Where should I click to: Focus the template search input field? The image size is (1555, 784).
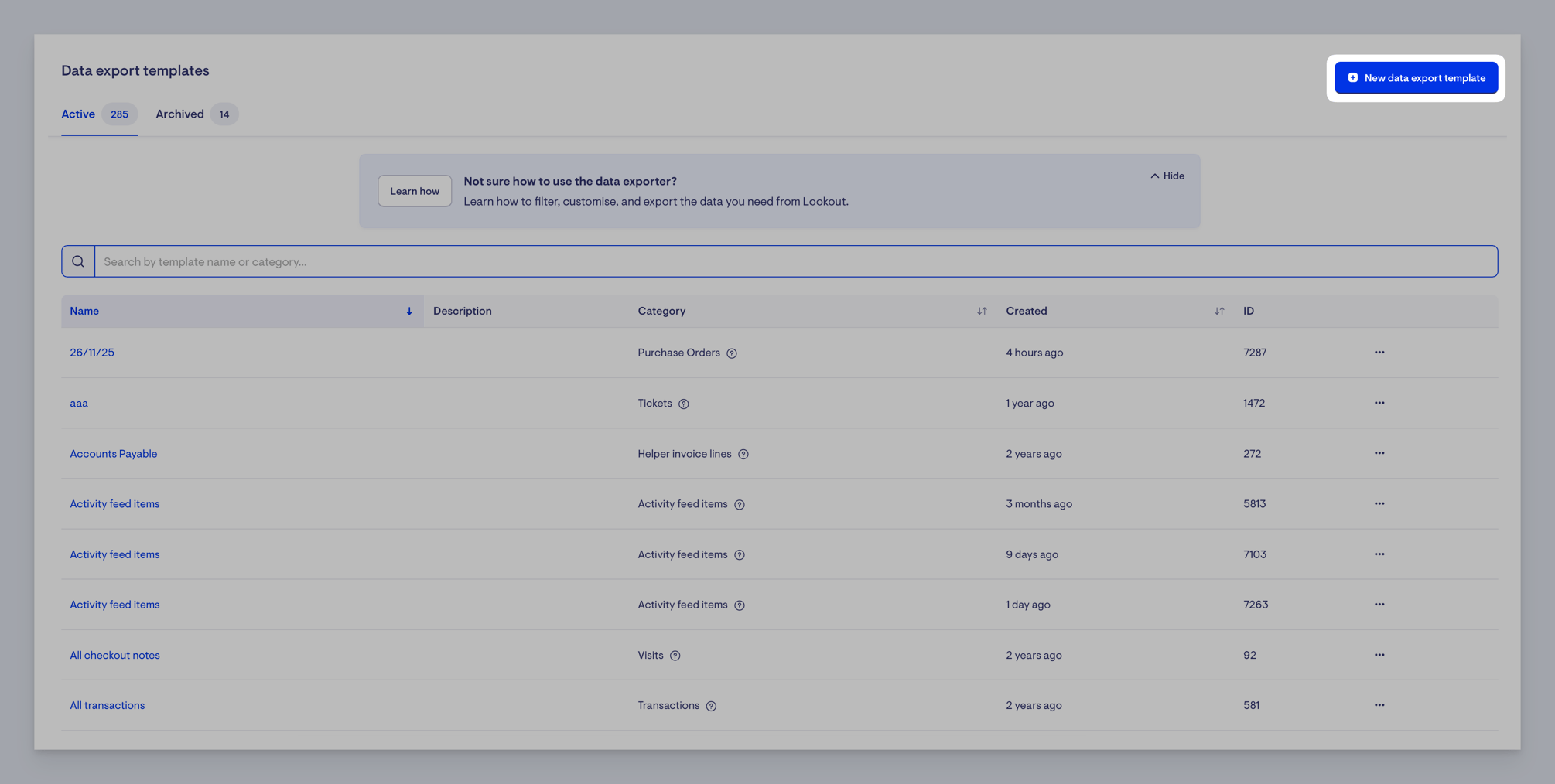[x=796, y=261]
